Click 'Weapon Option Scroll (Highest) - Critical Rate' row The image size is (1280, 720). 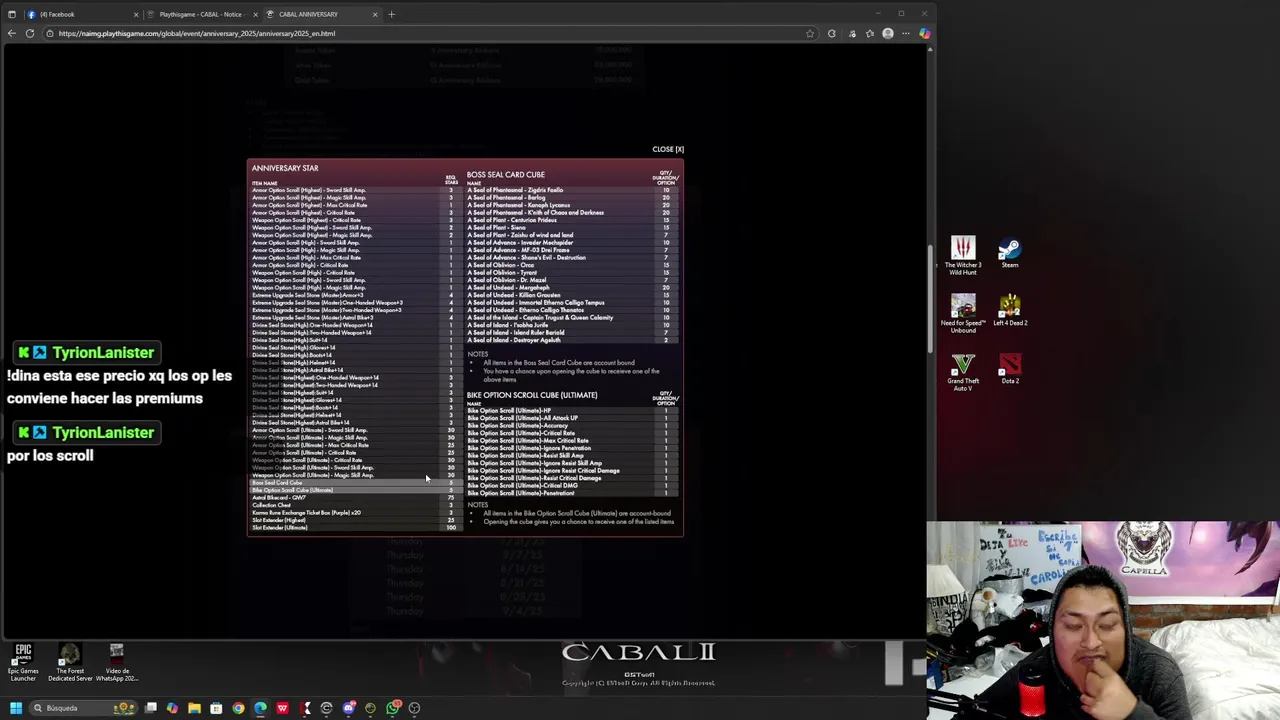point(355,220)
